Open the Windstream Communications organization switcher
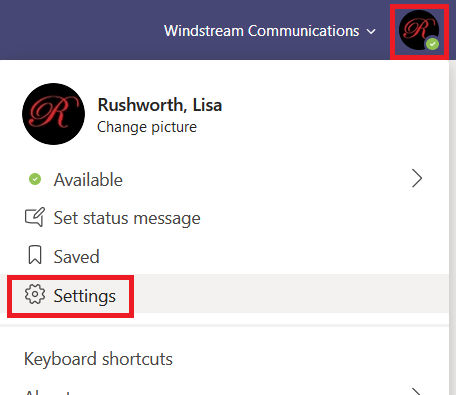This screenshot has height=395, width=457. click(270, 31)
